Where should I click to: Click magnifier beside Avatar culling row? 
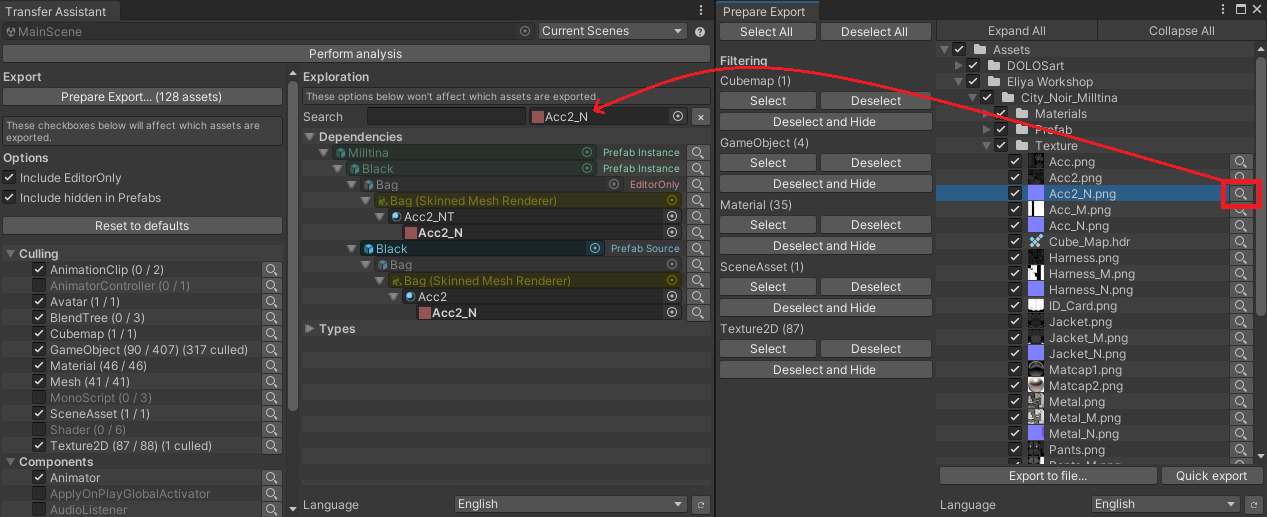[271, 302]
